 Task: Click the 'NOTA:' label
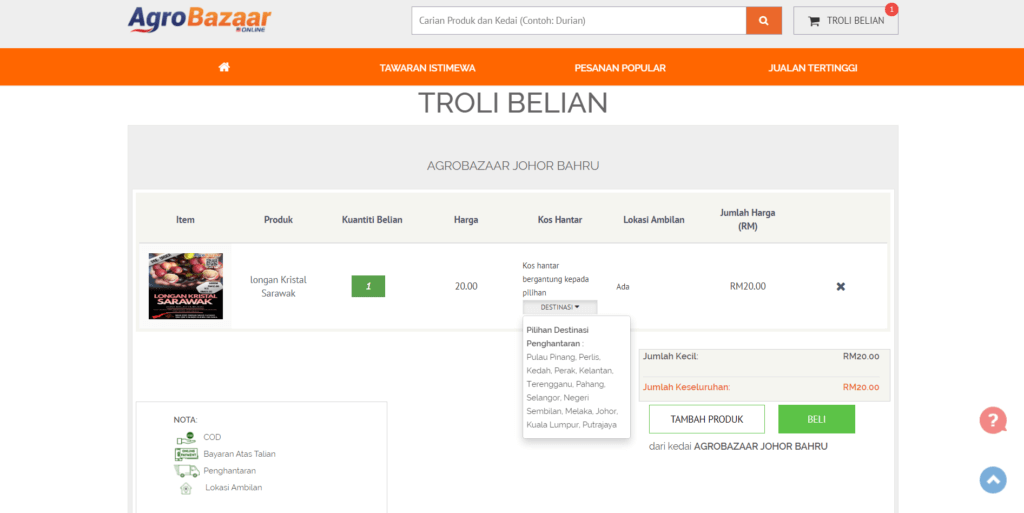click(185, 420)
